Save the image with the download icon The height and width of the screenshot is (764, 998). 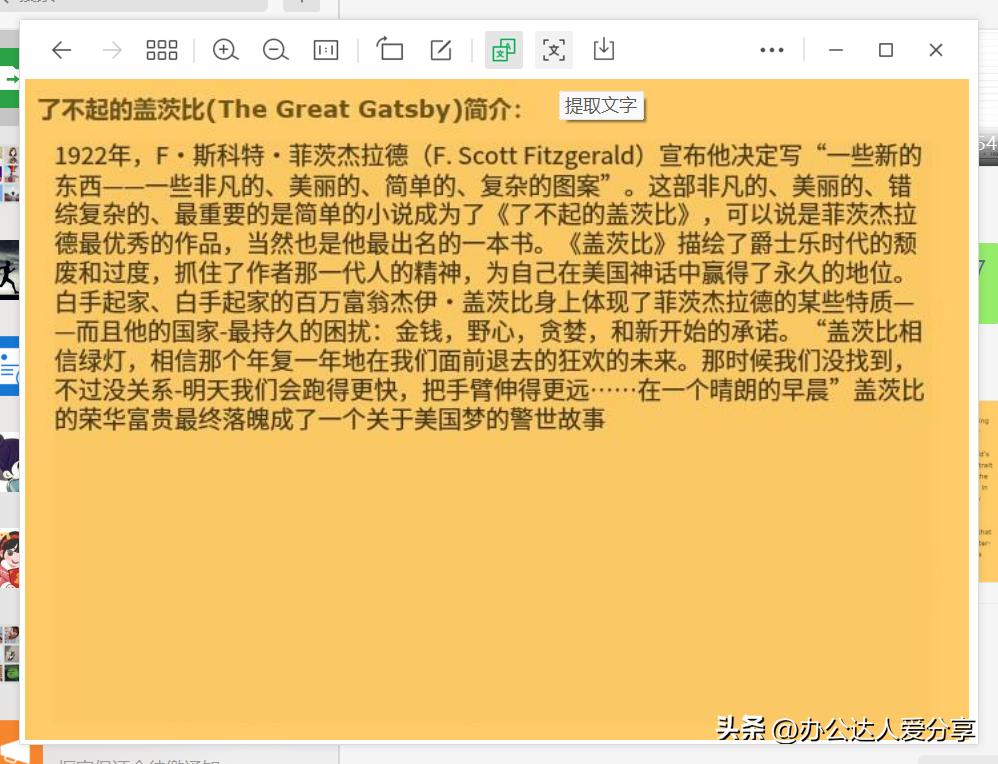[x=603, y=49]
